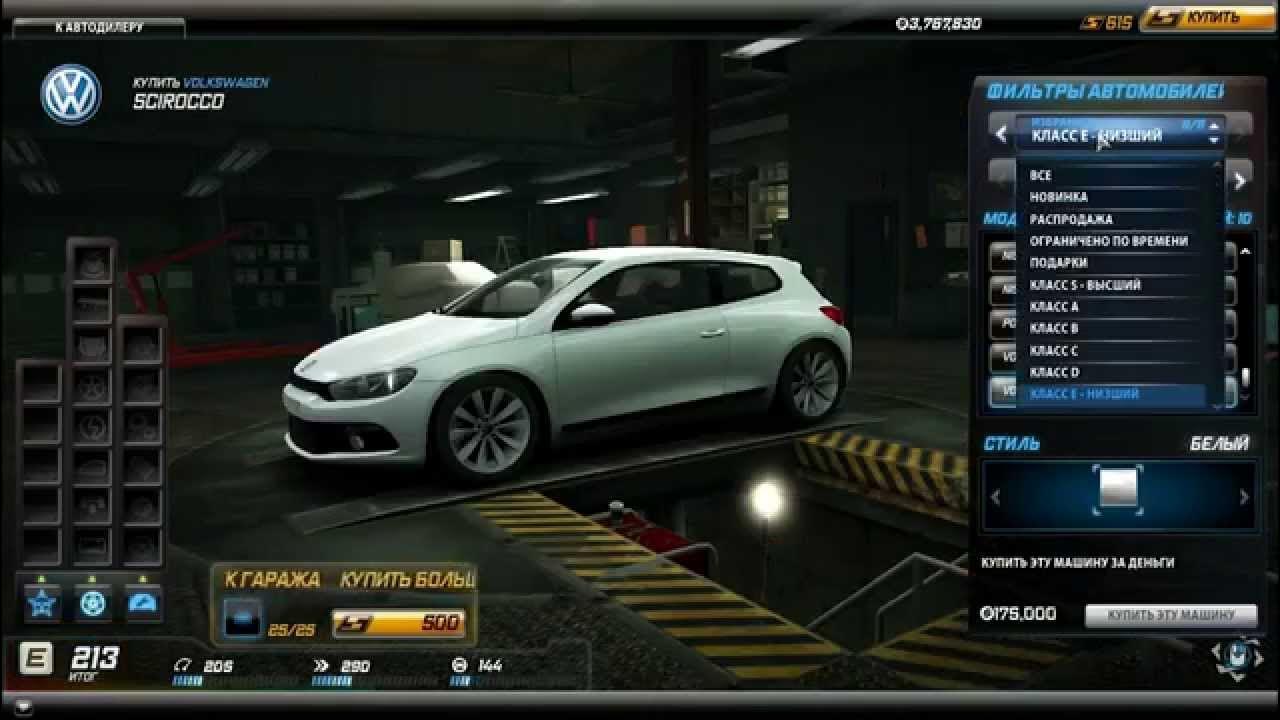
Task: Select the skill mods star icon
Action: tap(43, 602)
